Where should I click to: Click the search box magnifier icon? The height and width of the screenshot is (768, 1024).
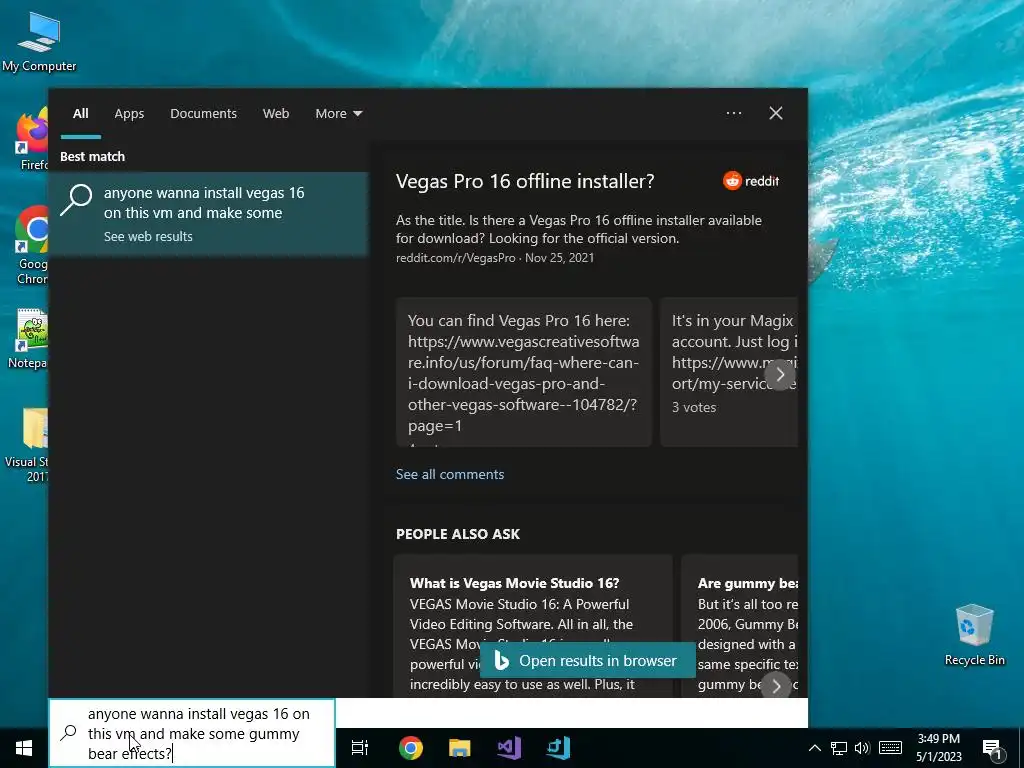click(x=69, y=733)
